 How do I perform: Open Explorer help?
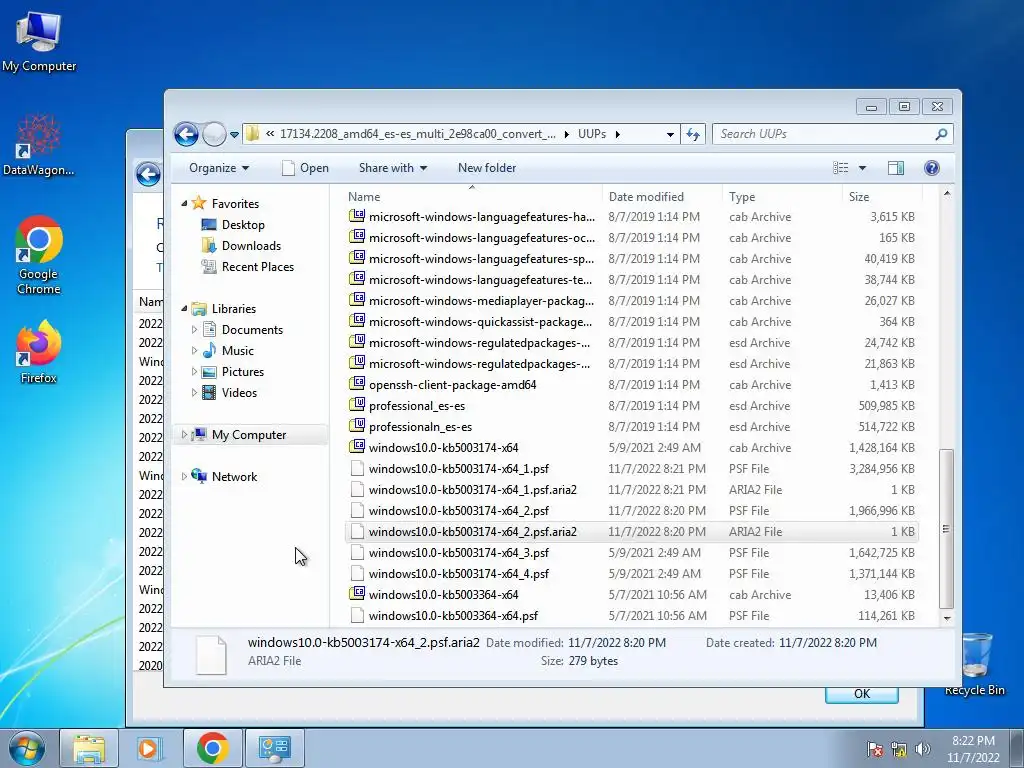click(x=932, y=168)
